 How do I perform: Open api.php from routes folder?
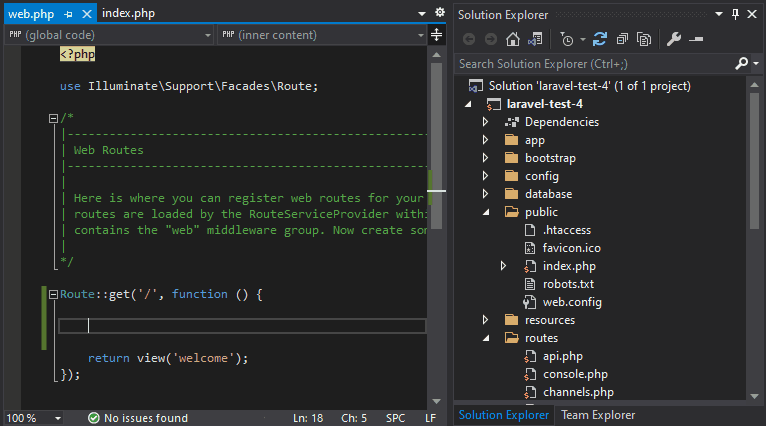coord(563,356)
